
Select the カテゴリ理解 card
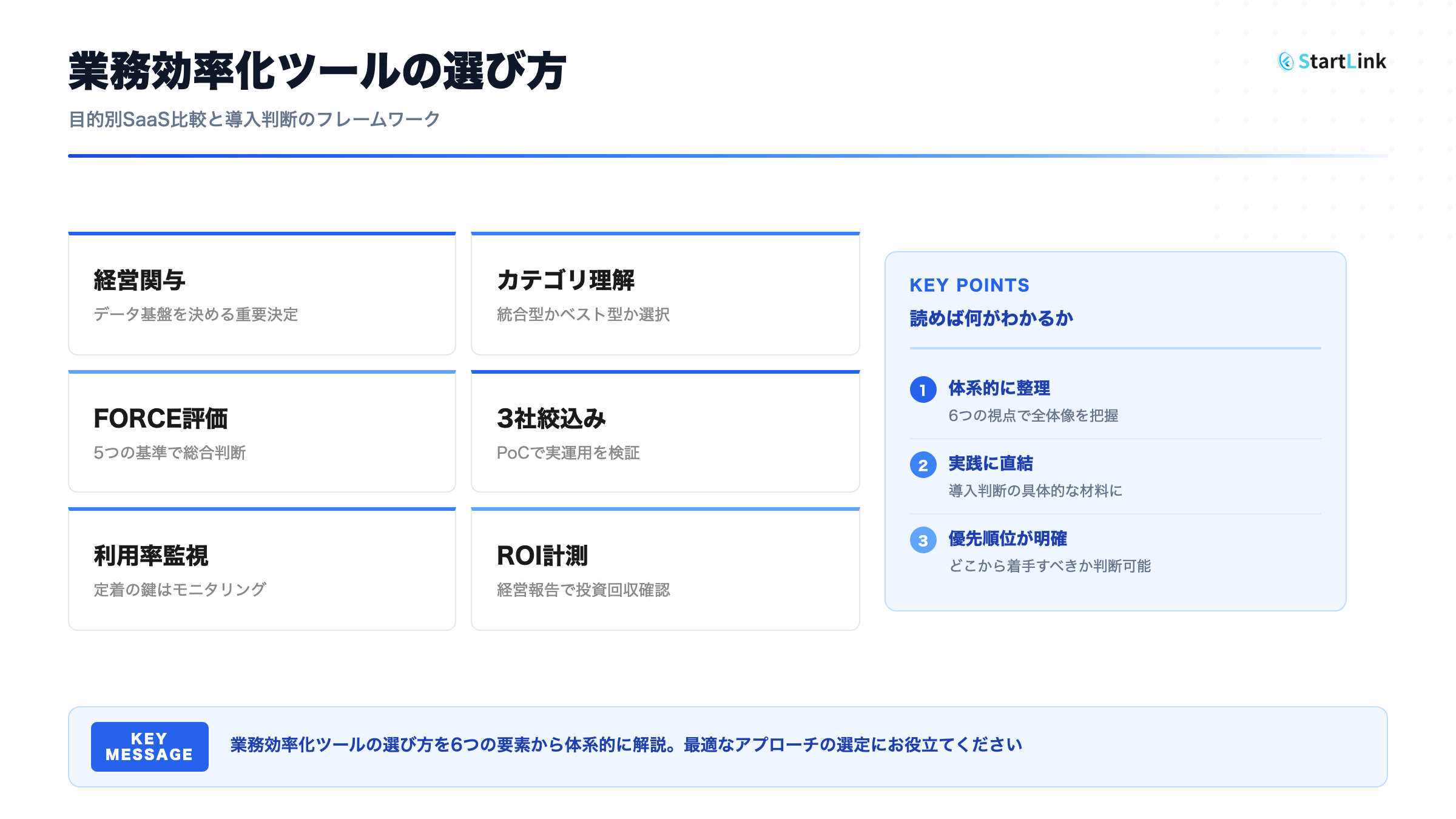(665, 294)
